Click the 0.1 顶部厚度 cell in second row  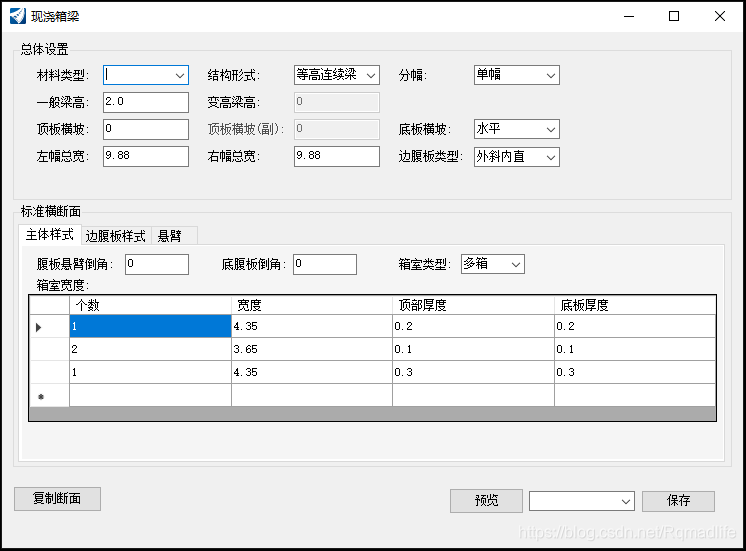coord(473,349)
